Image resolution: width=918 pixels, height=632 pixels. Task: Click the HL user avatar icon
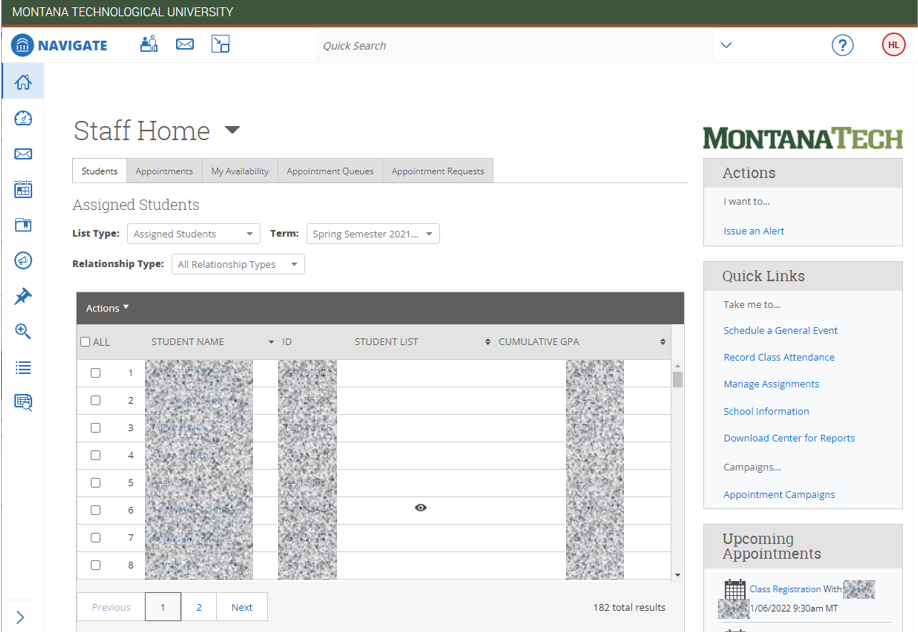pyautogui.click(x=893, y=45)
